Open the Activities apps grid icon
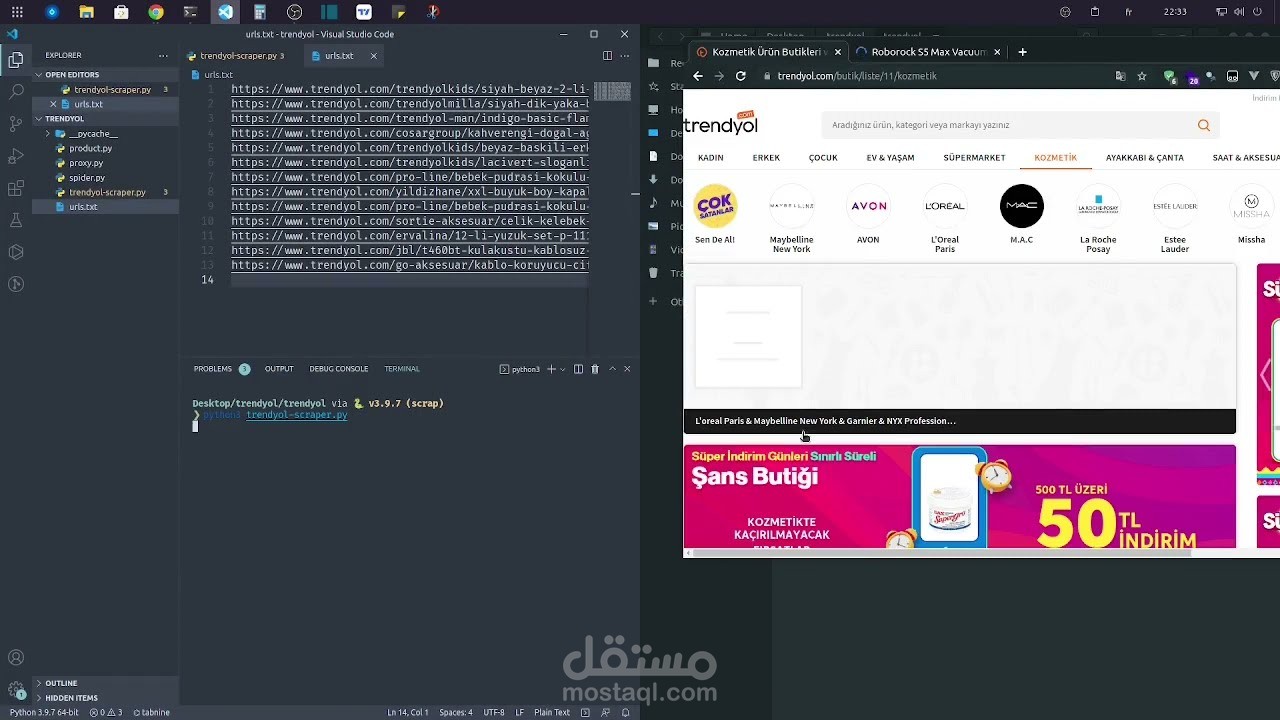The image size is (1280, 720). 17,12
